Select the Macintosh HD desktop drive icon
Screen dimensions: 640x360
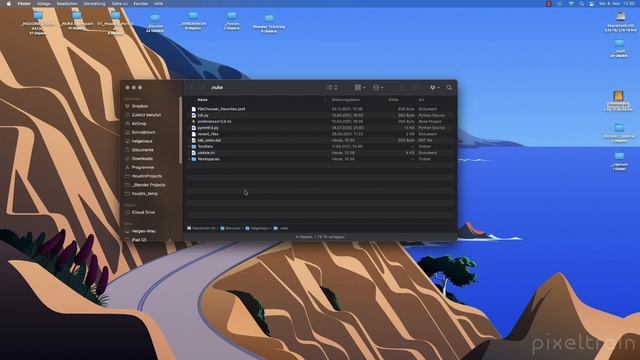click(620, 17)
